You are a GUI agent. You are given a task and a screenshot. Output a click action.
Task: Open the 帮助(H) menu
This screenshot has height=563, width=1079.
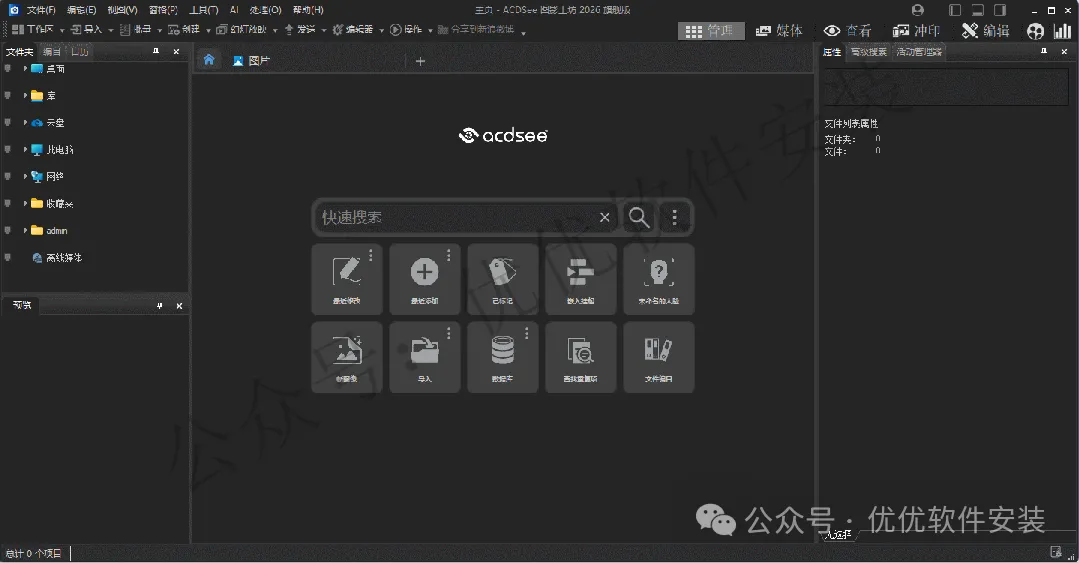click(308, 10)
